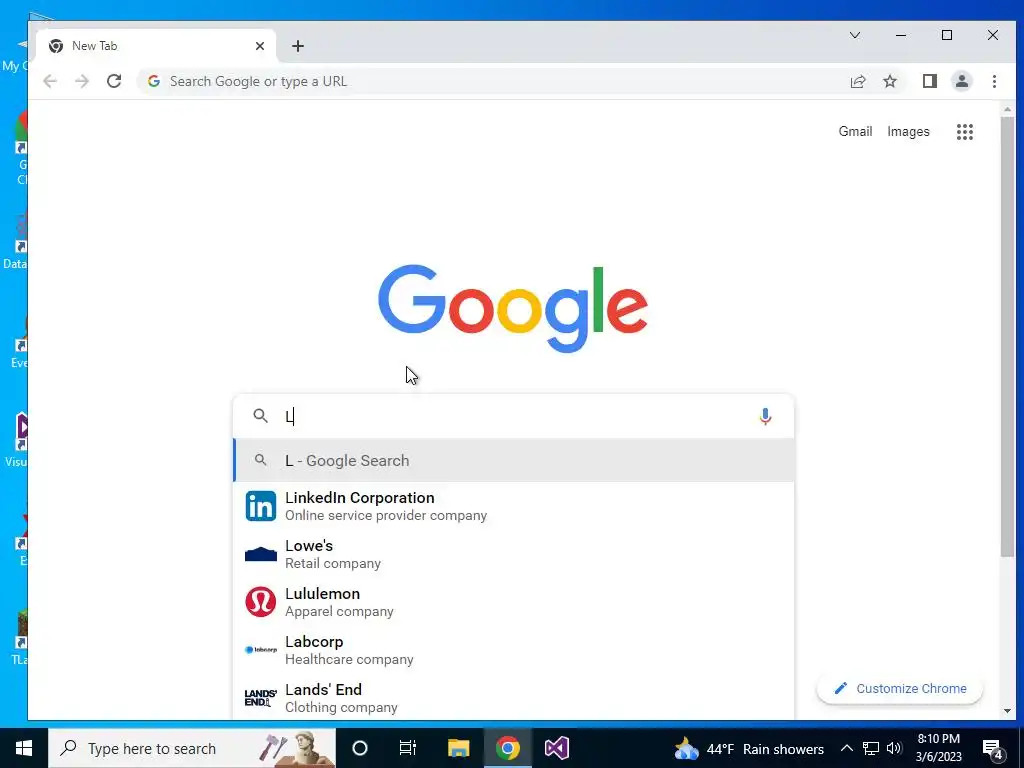Click the Share this page icon

[x=857, y=81]
